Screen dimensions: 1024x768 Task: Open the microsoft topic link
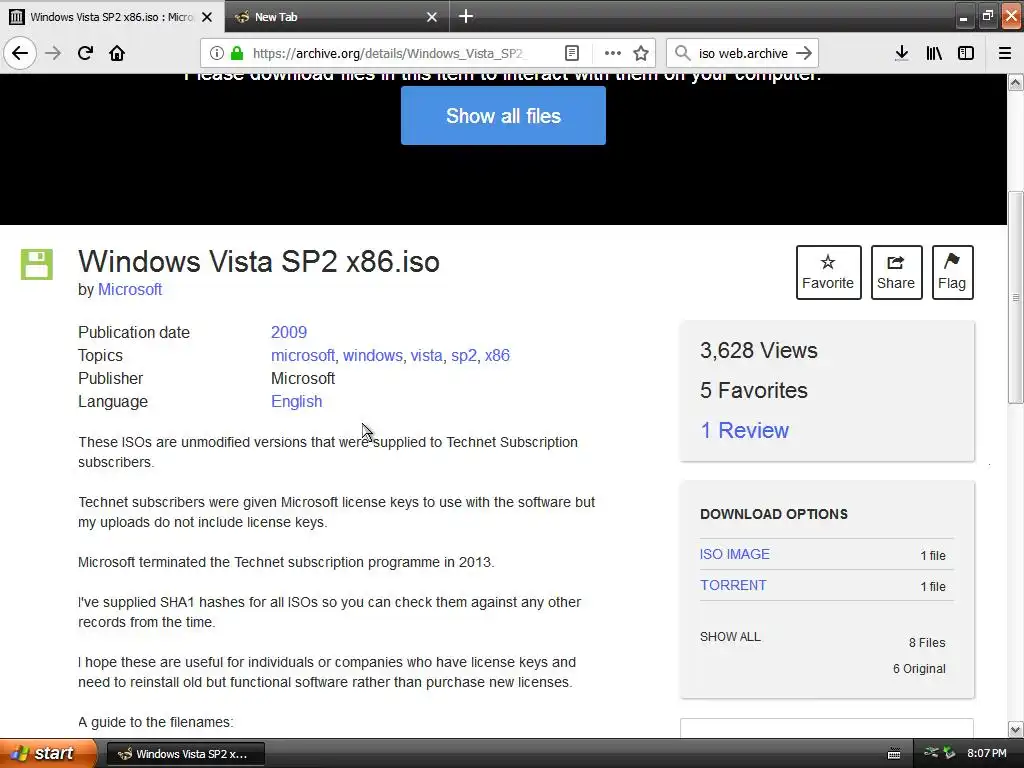(x=302, y=355)
